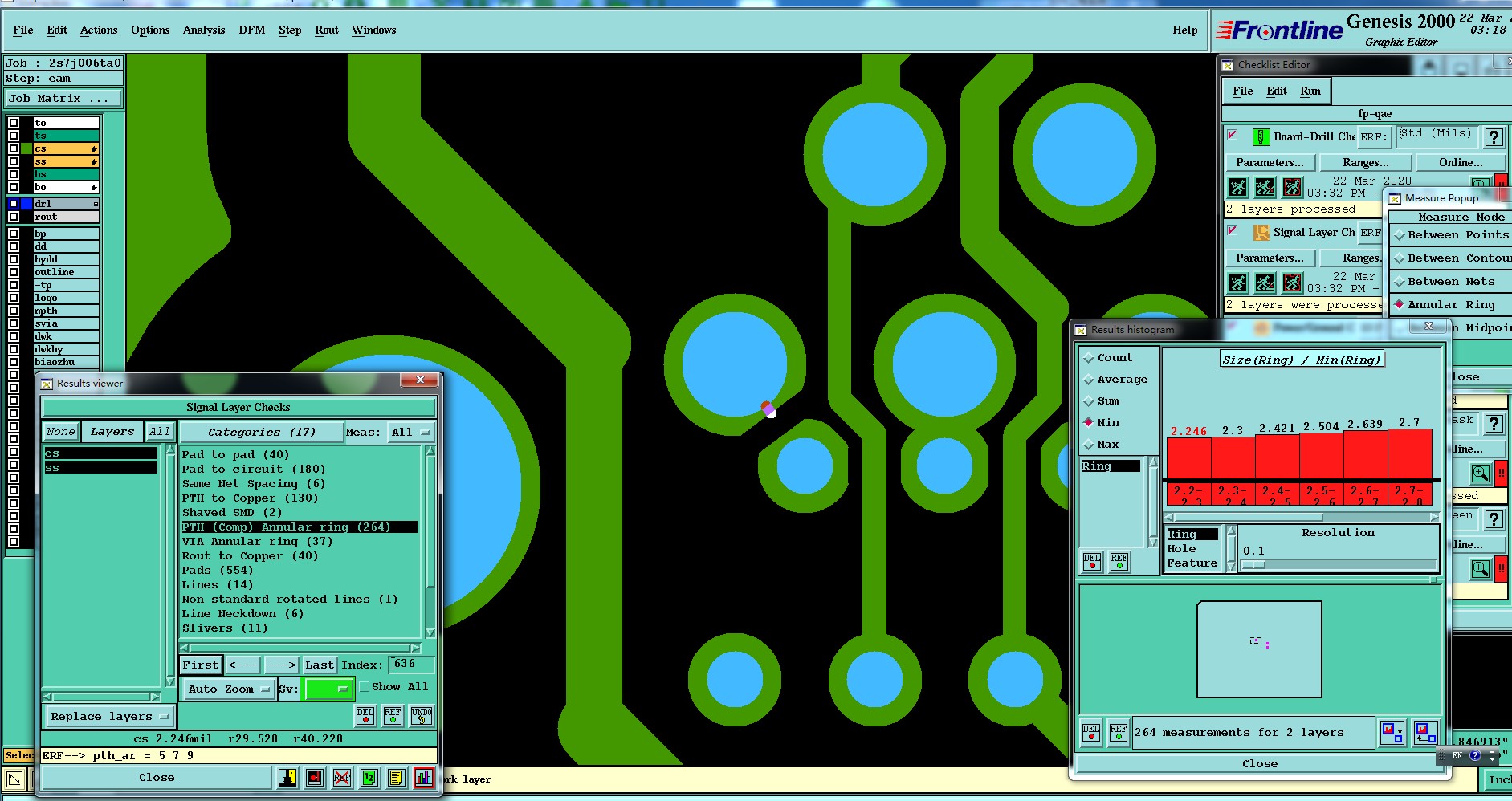Select 'VIA Annular ring (37)' category row

[258, 542]
